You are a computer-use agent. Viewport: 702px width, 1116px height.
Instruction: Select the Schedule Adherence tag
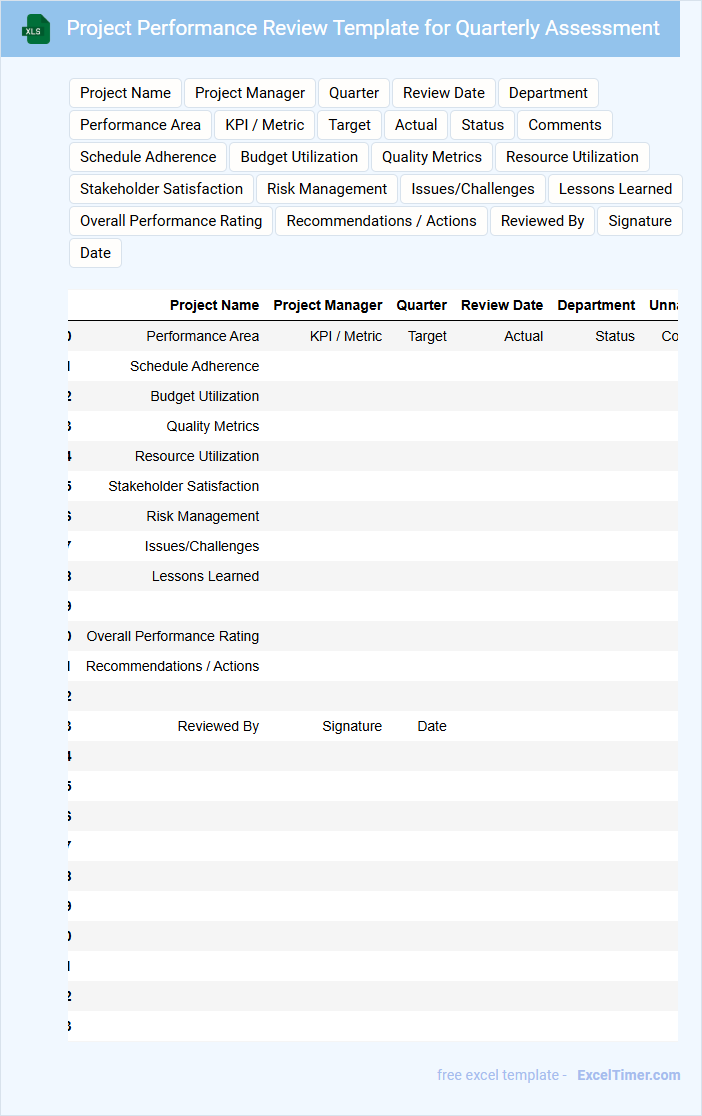[x=148, y=157]
